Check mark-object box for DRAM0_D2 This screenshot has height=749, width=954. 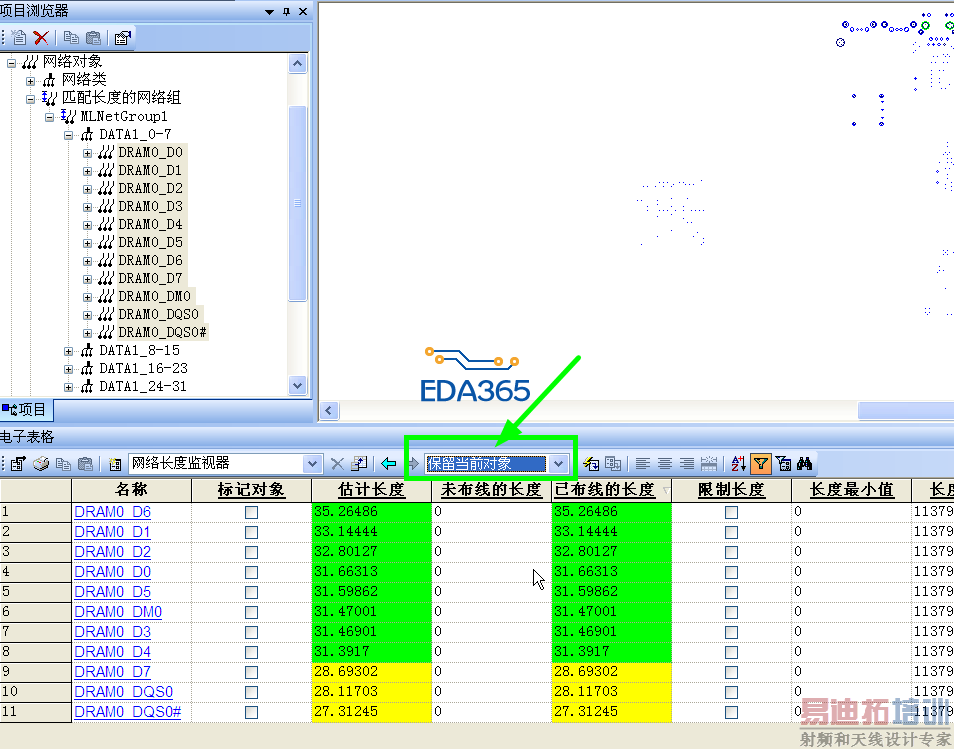pyautogui.click(x=251, y=552)
